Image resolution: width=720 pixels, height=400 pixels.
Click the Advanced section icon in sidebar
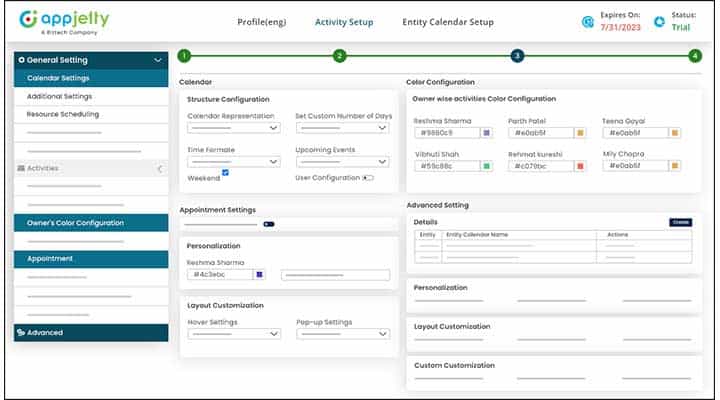[21, 333]
